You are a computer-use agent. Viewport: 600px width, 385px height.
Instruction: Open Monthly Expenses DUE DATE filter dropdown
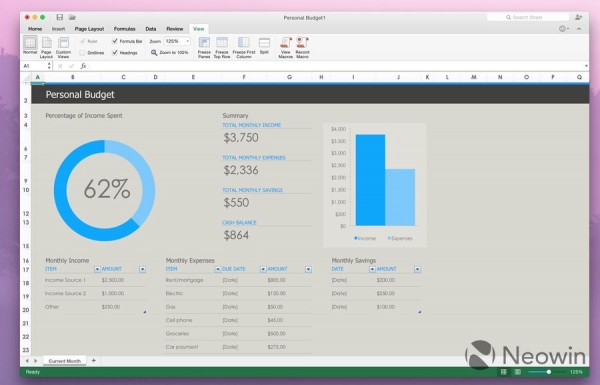point(263,269)
